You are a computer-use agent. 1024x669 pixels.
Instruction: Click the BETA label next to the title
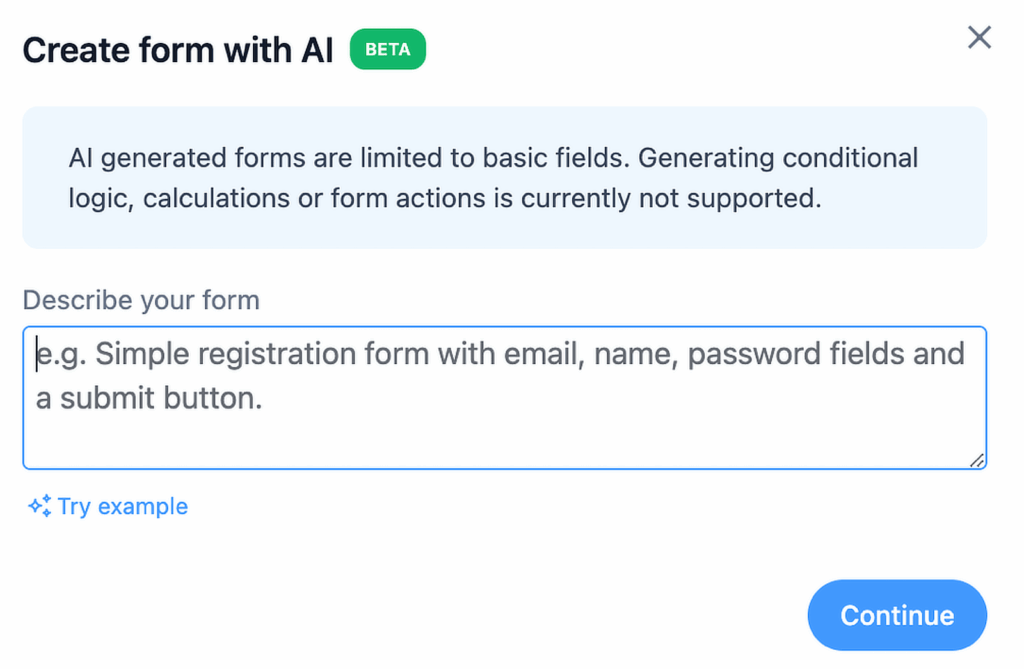387,49
